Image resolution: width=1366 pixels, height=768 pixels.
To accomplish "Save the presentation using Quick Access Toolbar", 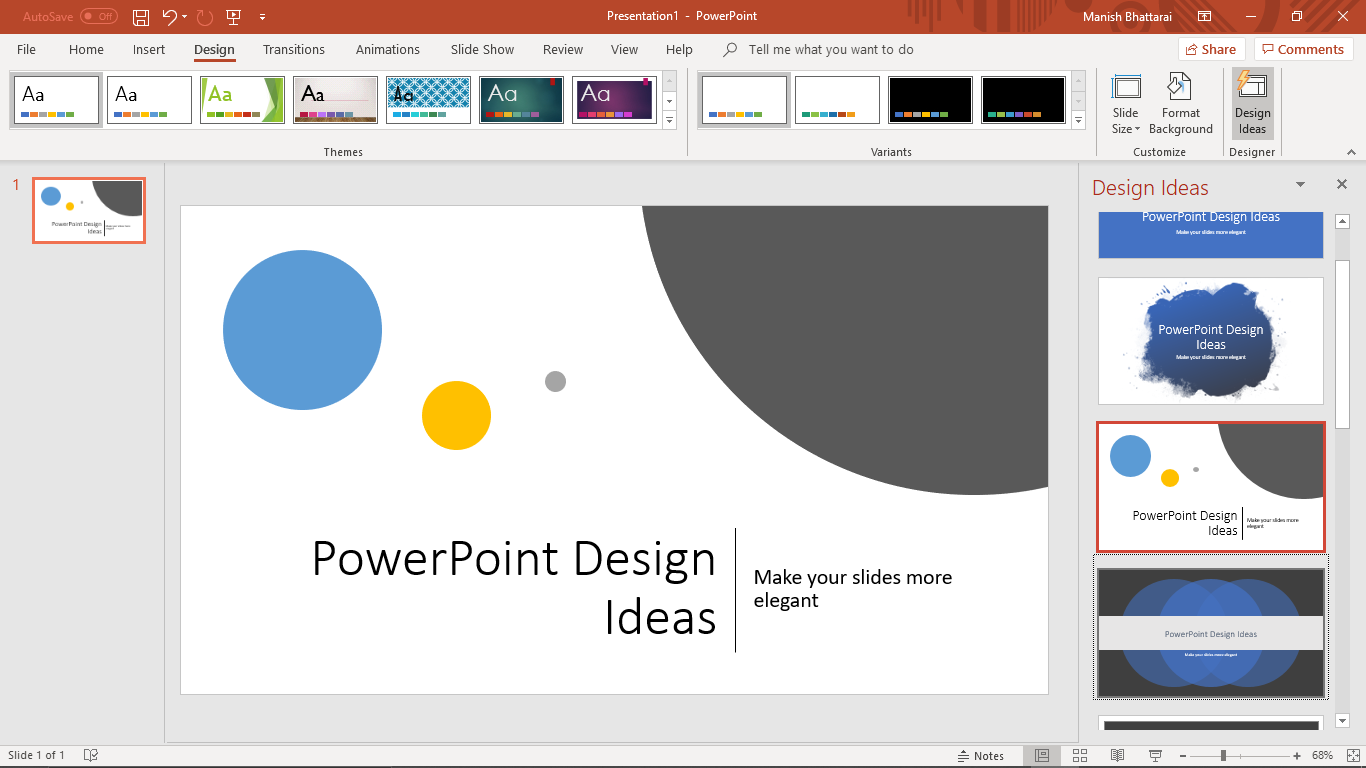I will click(x=140, y=17).
